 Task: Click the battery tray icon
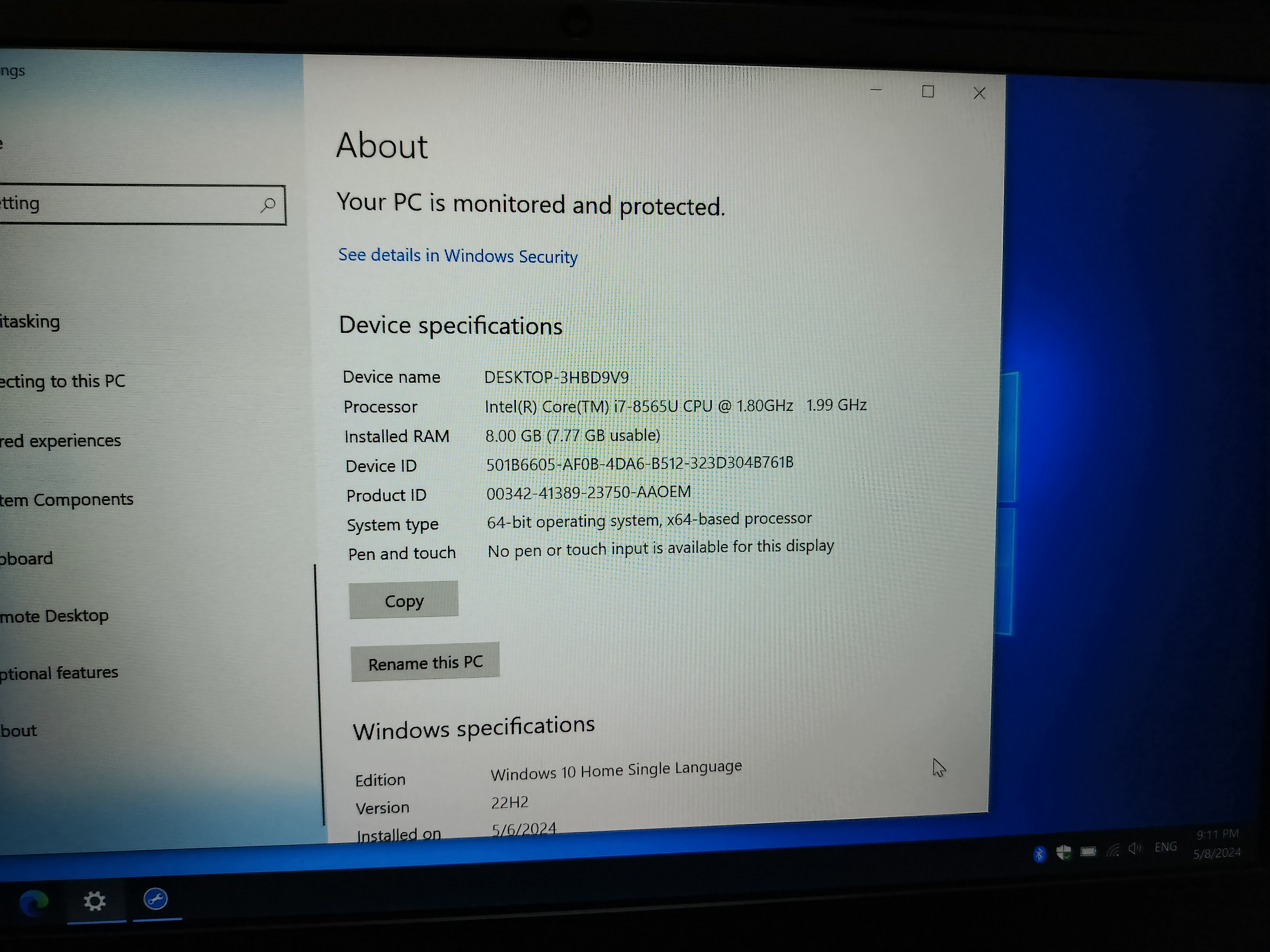[1088, 852]
